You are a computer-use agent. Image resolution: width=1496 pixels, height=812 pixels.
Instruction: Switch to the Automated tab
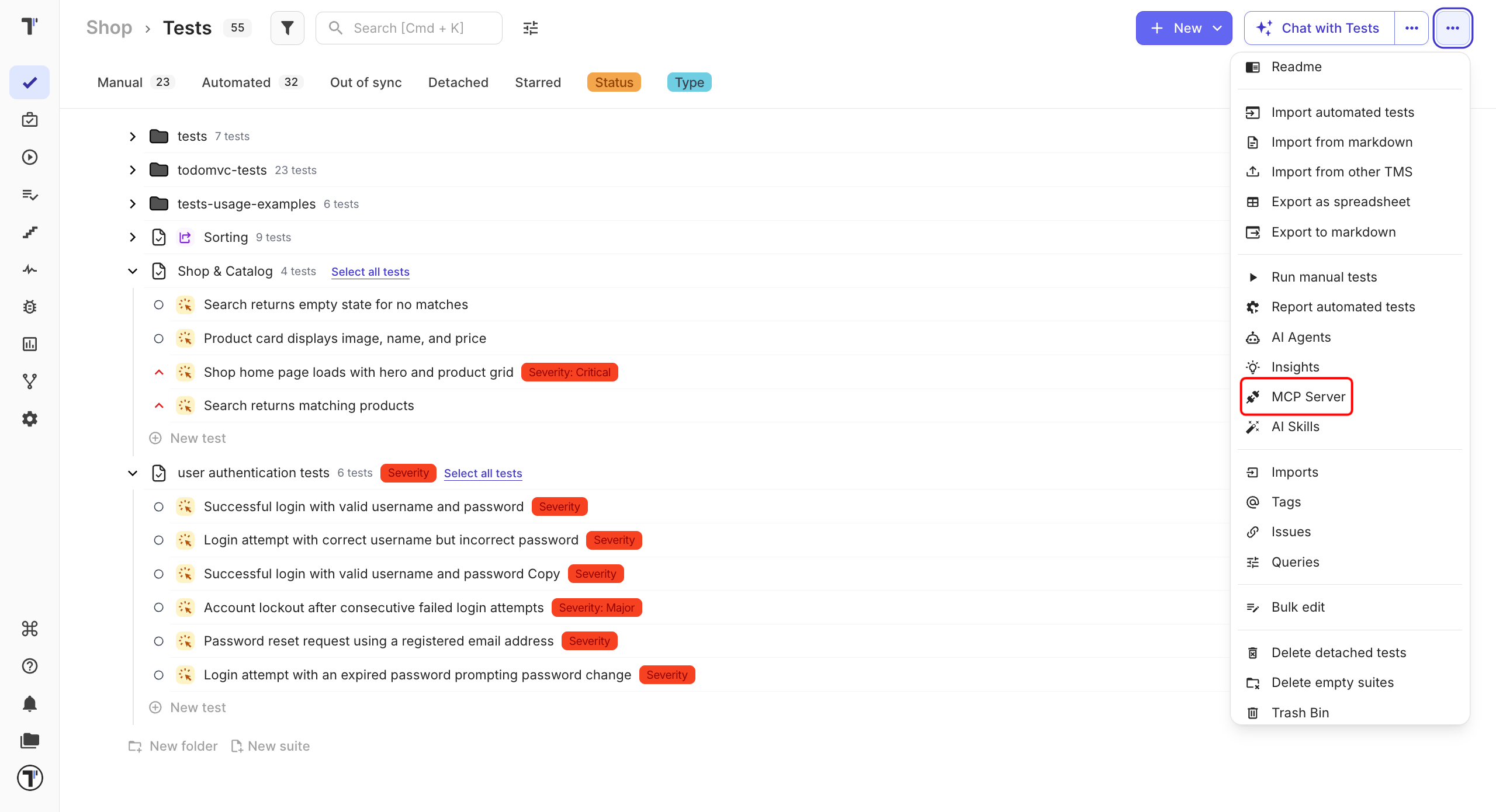click(x=252, y=82)
